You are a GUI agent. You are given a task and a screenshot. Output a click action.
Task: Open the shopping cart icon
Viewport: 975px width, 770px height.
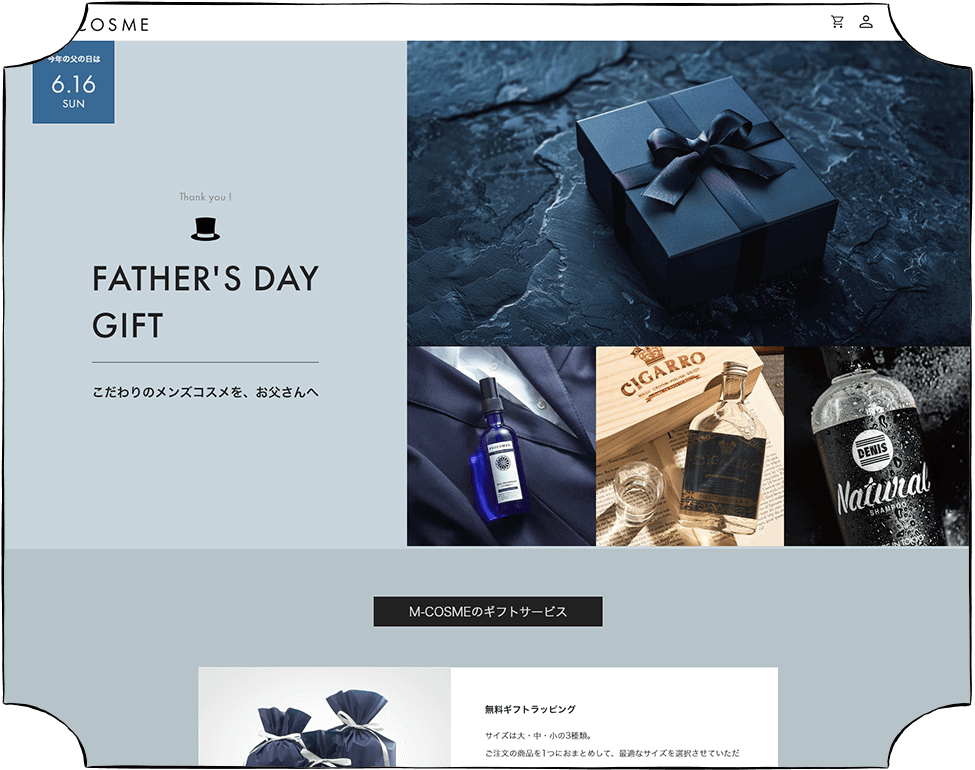click(838, 22)
